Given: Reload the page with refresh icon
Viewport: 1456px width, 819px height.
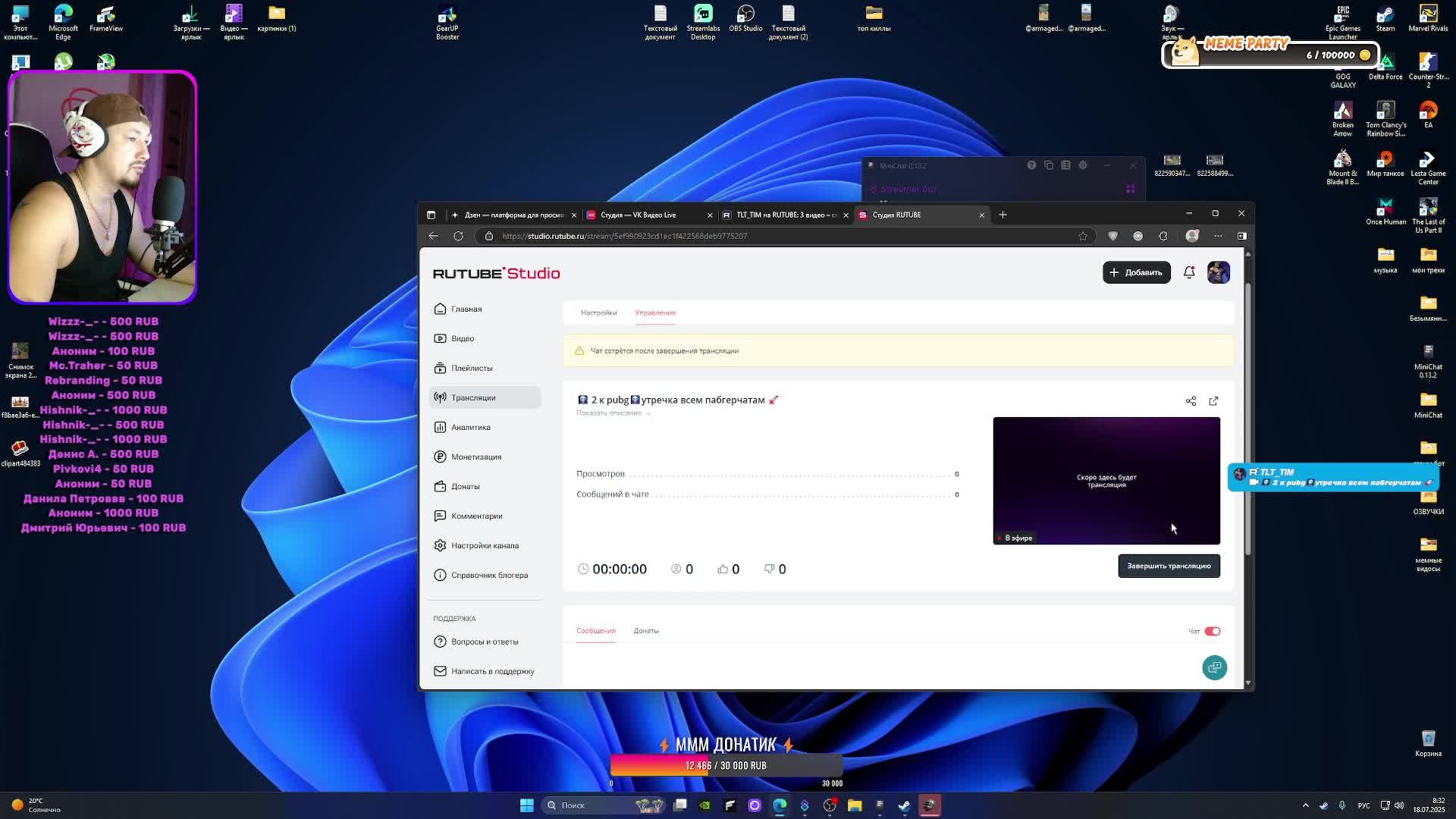Looking at the screenshot, I should pyautogui.click(x=458, y=236).
